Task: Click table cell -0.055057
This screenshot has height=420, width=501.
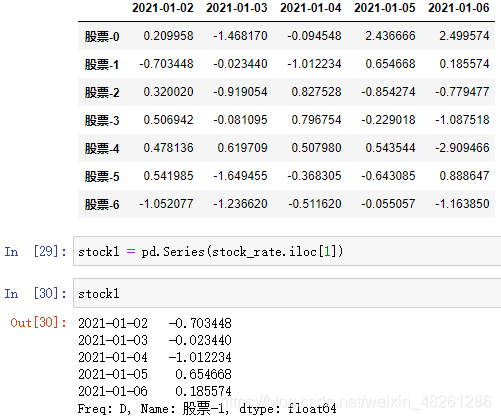Action: tap(388, 204)
